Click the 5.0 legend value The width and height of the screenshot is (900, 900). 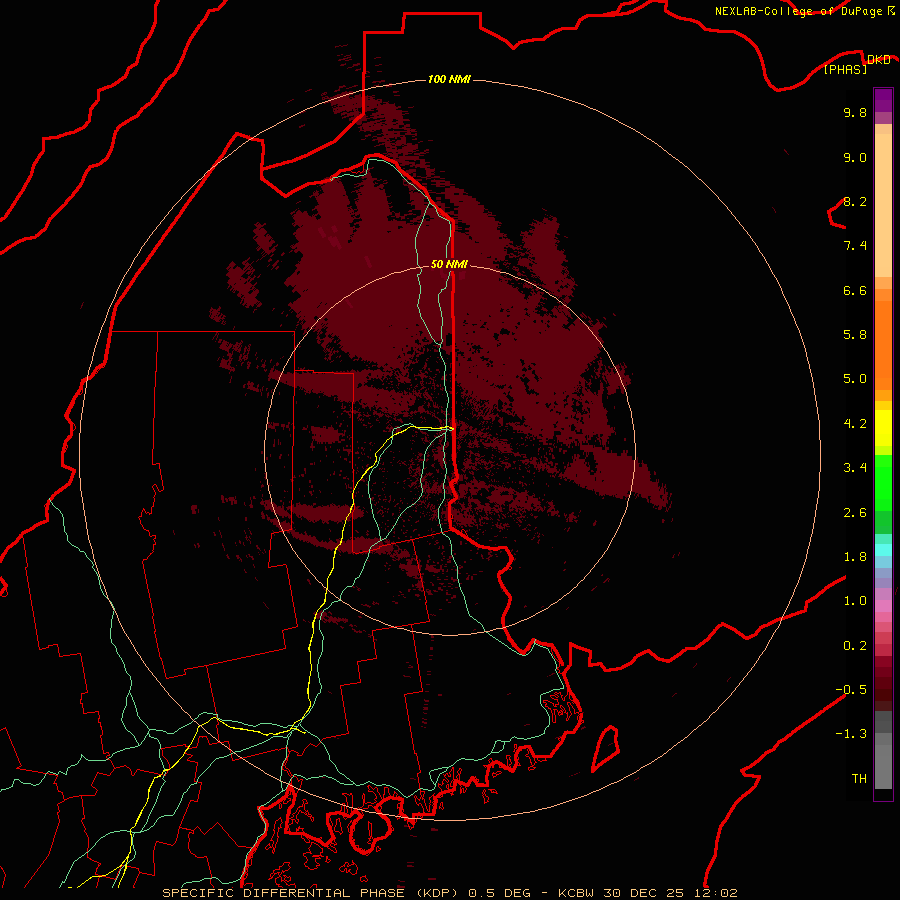[855, 379]
